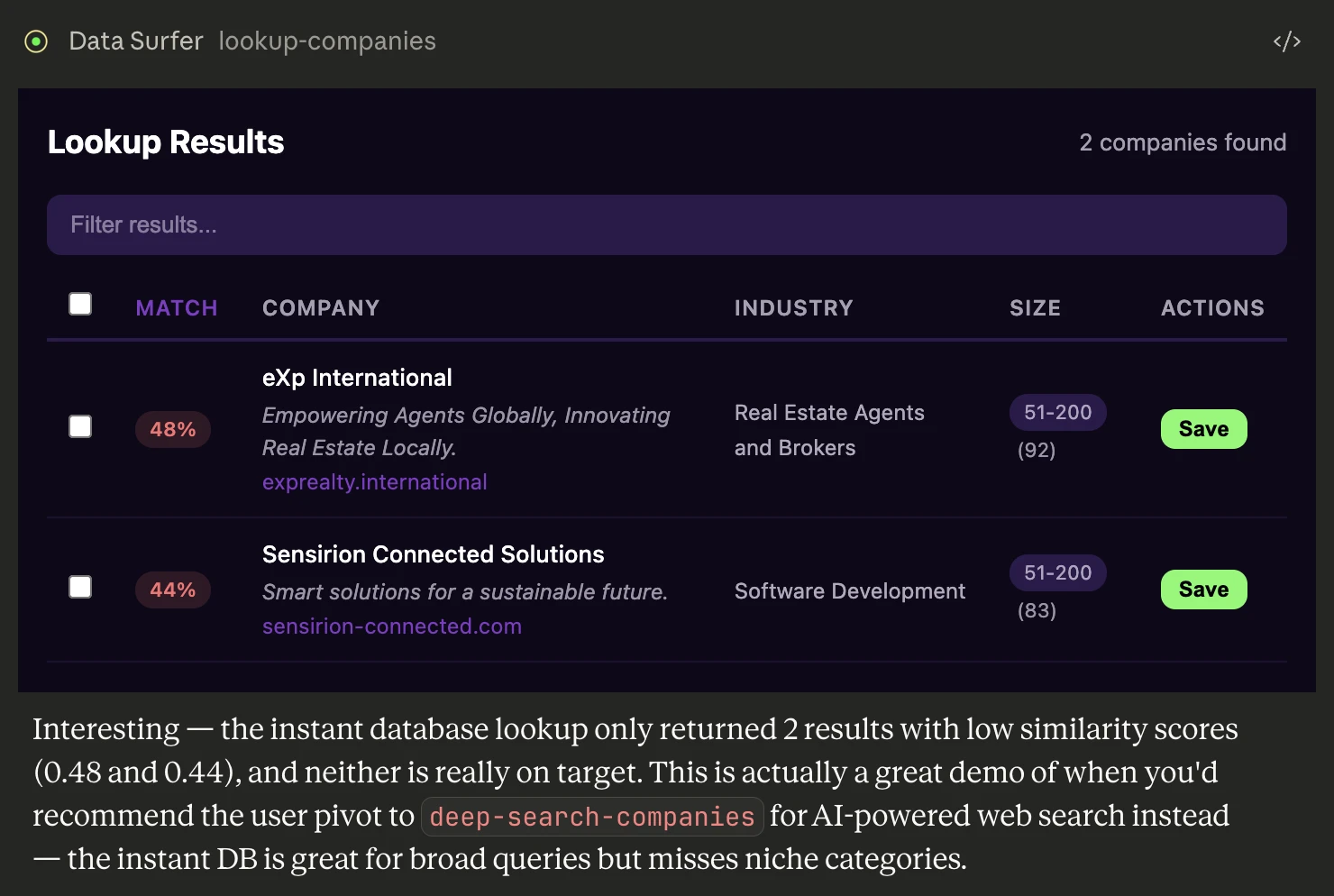Click the deep-search-companies code snippet
The width and height of the screenshot is (1334, 896).
point(592,817)
